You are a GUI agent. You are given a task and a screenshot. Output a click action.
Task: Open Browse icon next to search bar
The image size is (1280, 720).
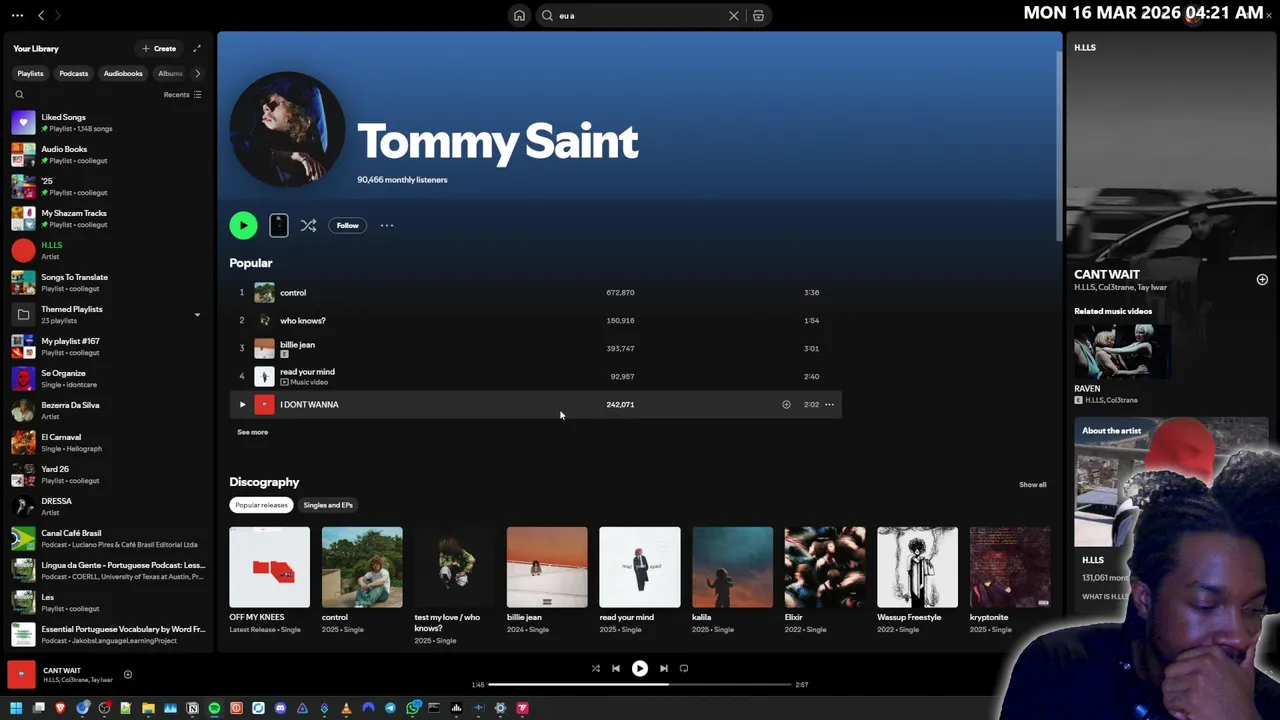758,15
